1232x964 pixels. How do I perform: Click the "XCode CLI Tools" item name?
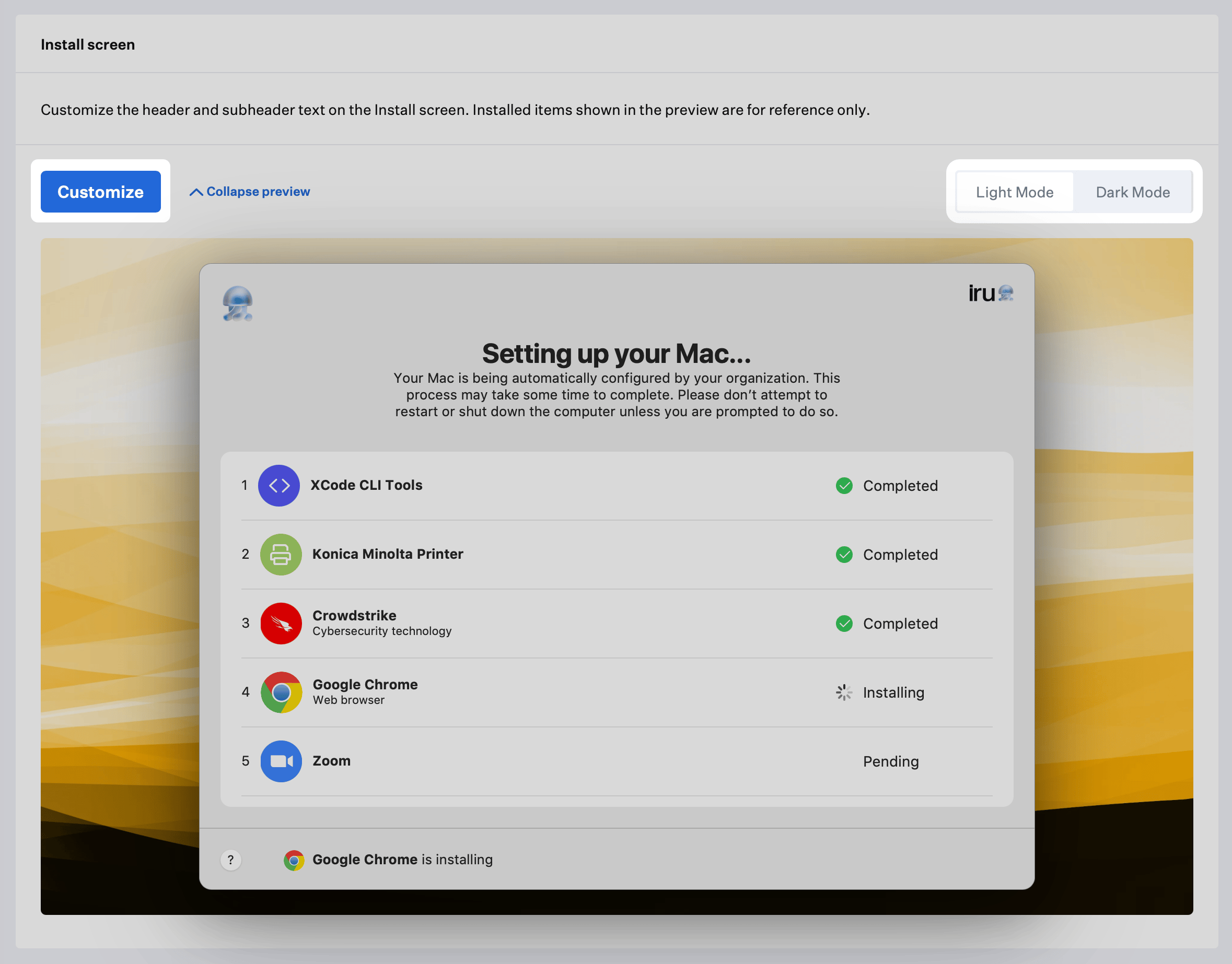point(366,485)
